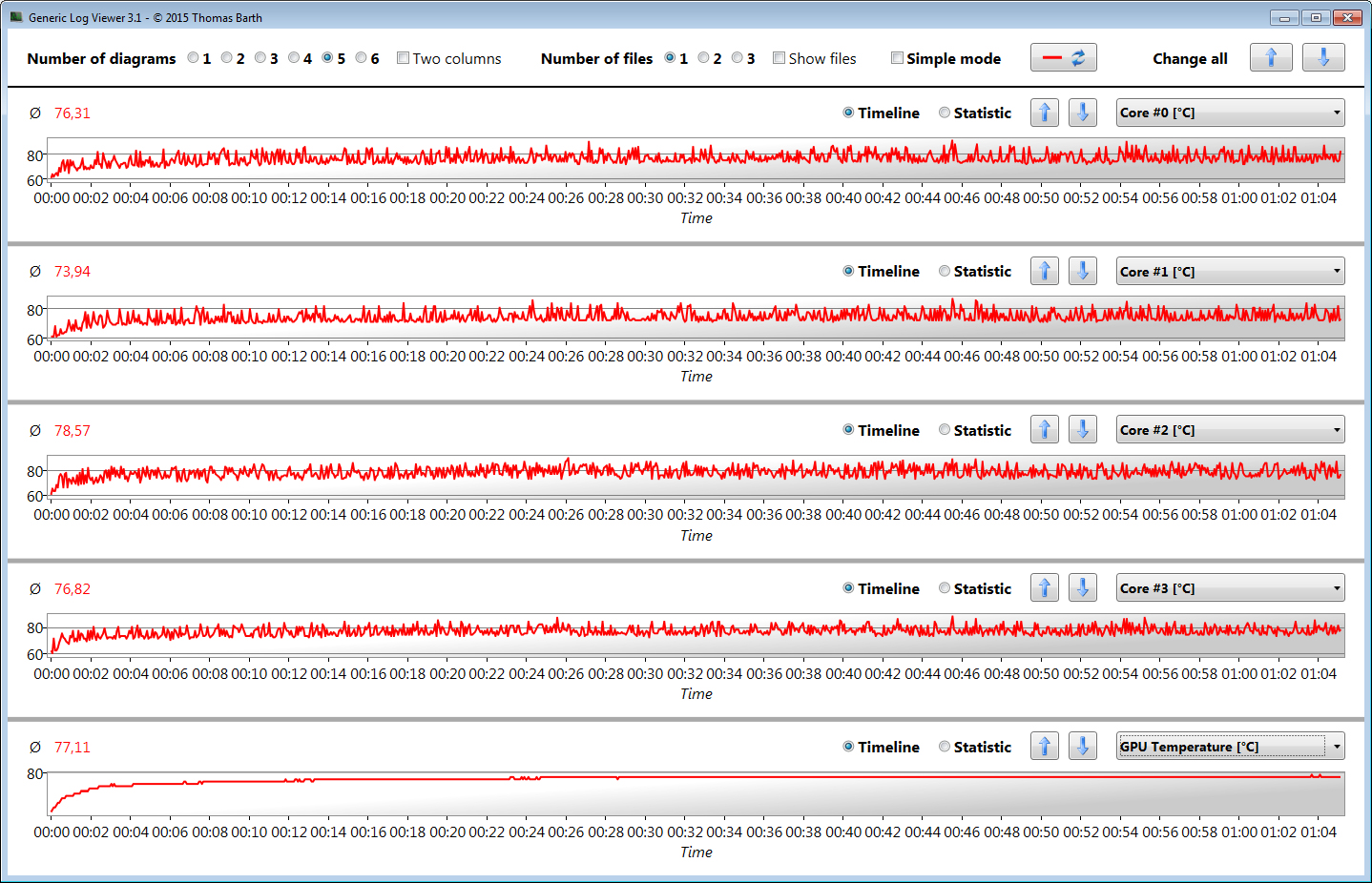Image resolution: width=1372 pixels, height=883 pixels.
Task: Switch Core #2 diagram to Statistic
Action: pyautogui.click(x=945, y=430)
